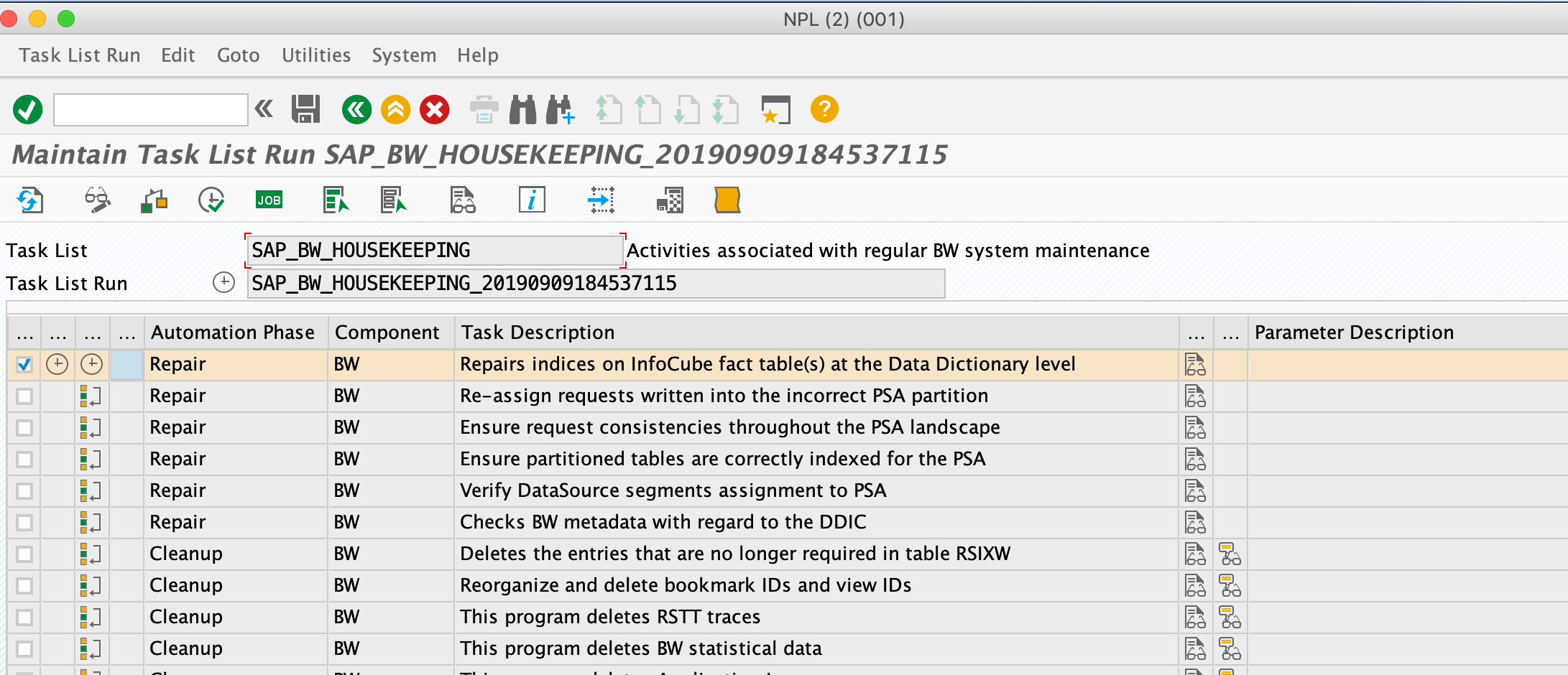This screenshot has width=1568, height=675.
Task: Click the yellow Help question mark icon
Action: point(824,110)
